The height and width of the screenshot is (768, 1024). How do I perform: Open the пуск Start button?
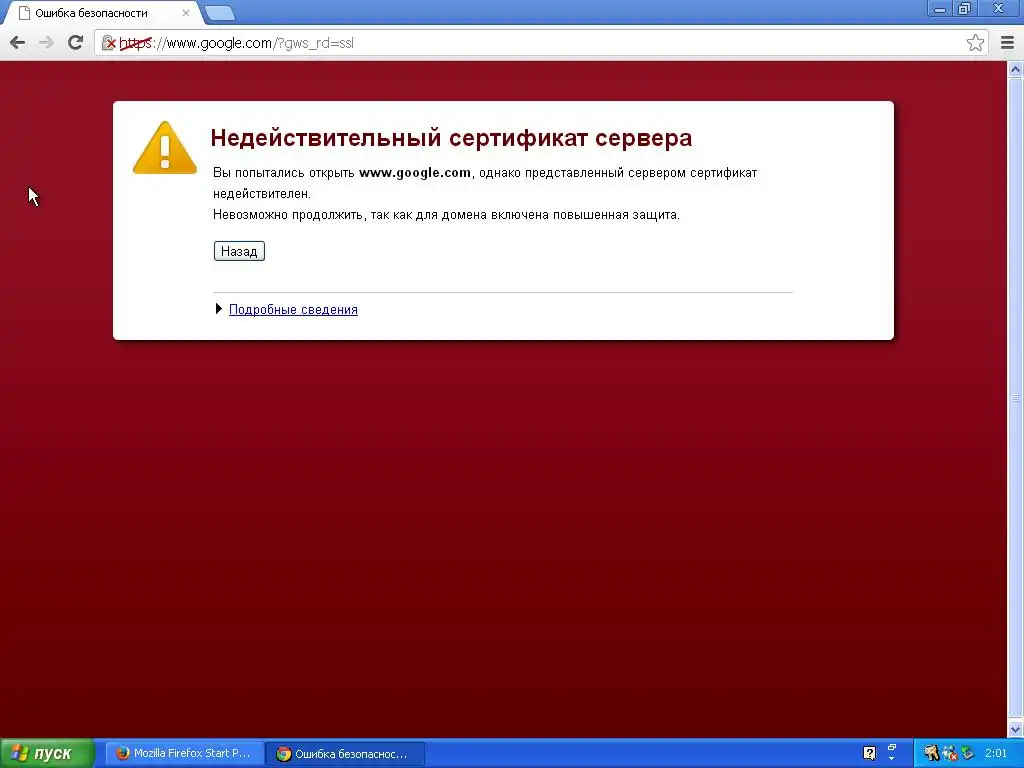46,754
